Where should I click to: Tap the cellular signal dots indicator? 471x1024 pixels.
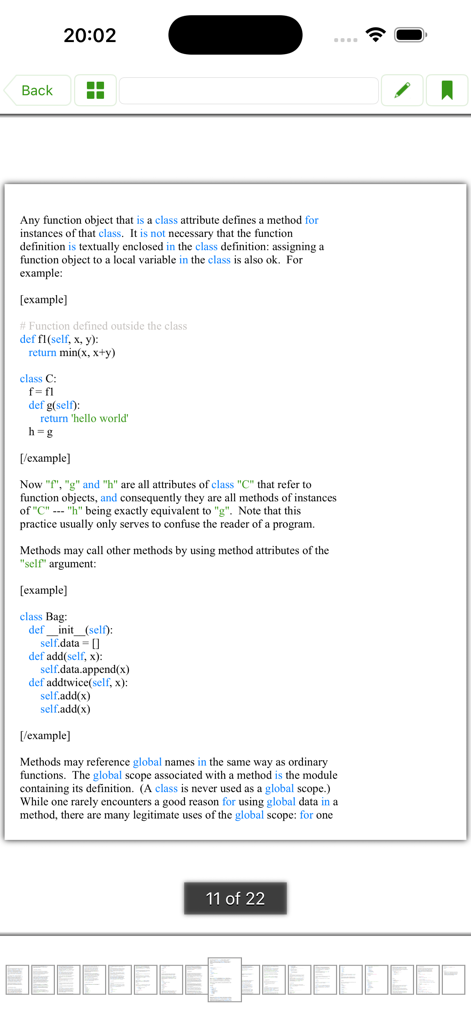tap(346, 40)
